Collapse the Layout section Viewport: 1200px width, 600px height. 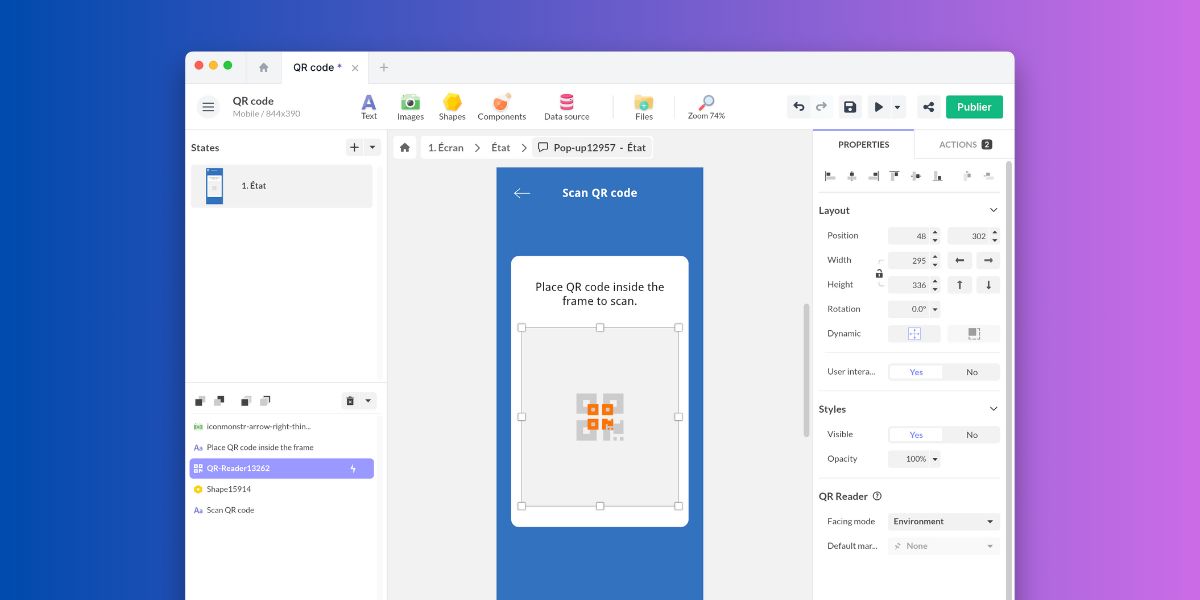(993, 210)
